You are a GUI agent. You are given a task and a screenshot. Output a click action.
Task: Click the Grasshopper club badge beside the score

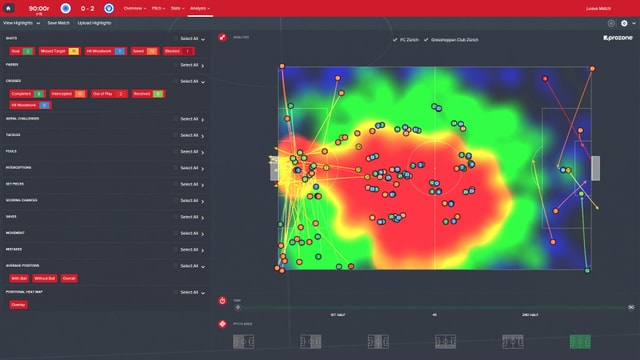tap(109, 8)
